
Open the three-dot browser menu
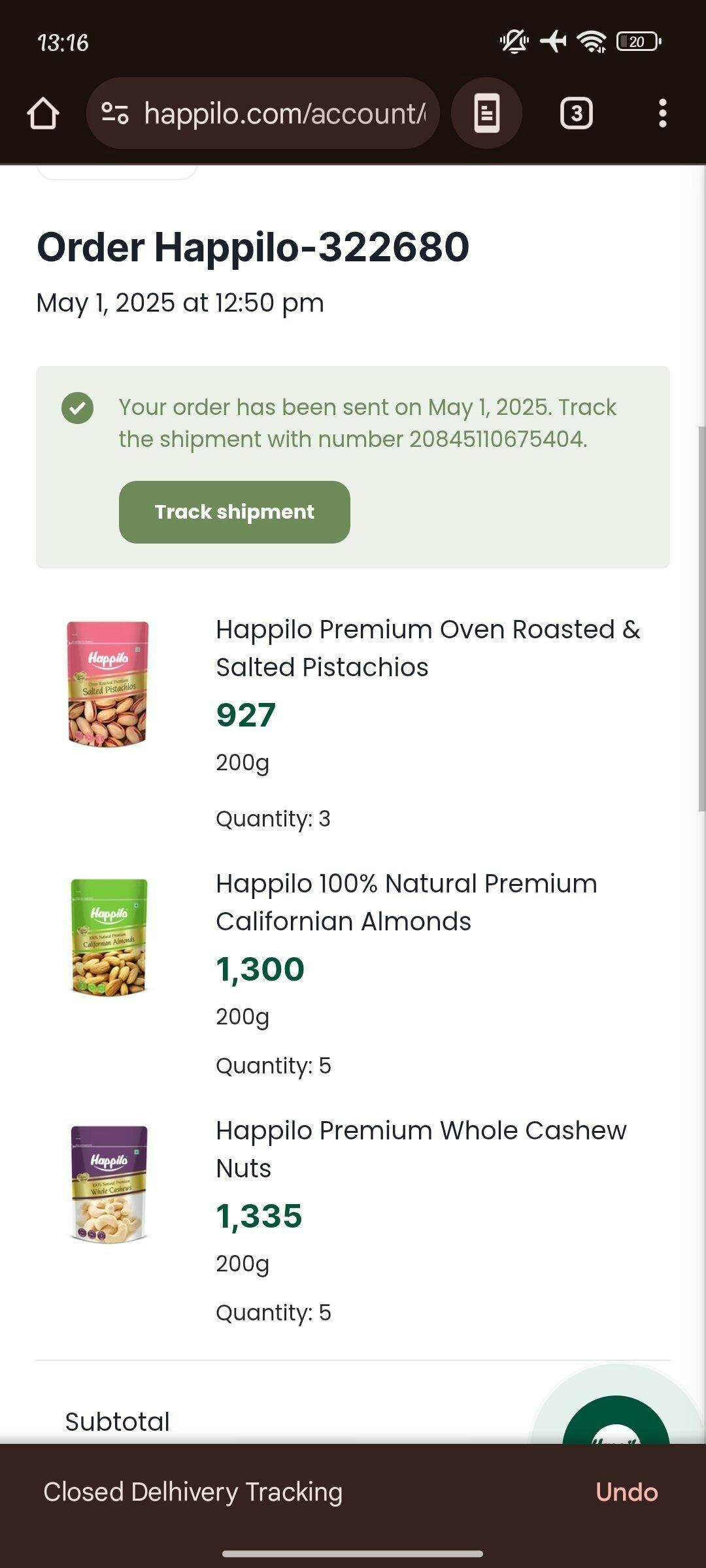tap(662, 114)
